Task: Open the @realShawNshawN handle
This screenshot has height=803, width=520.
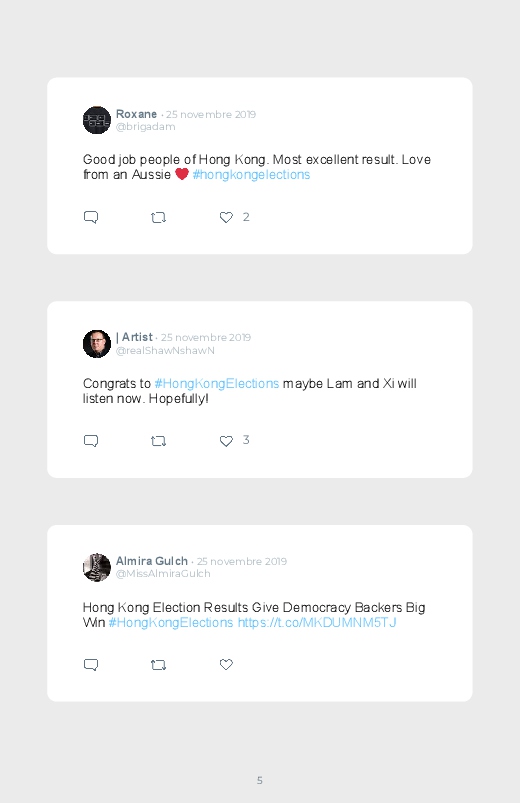Action: tap(165, 351)
